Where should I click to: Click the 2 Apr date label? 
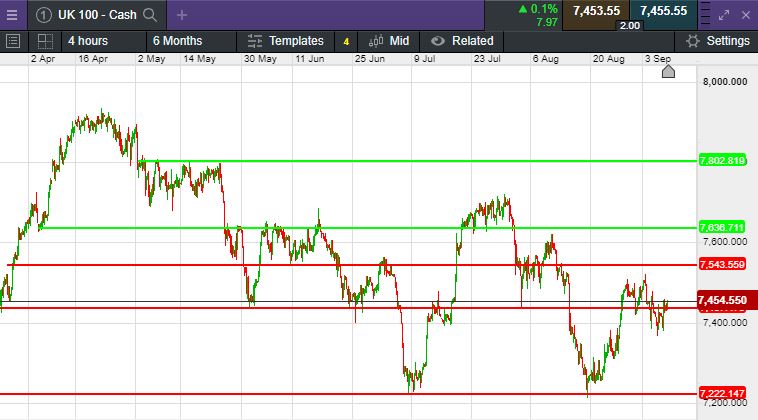(x=43, y=59)
